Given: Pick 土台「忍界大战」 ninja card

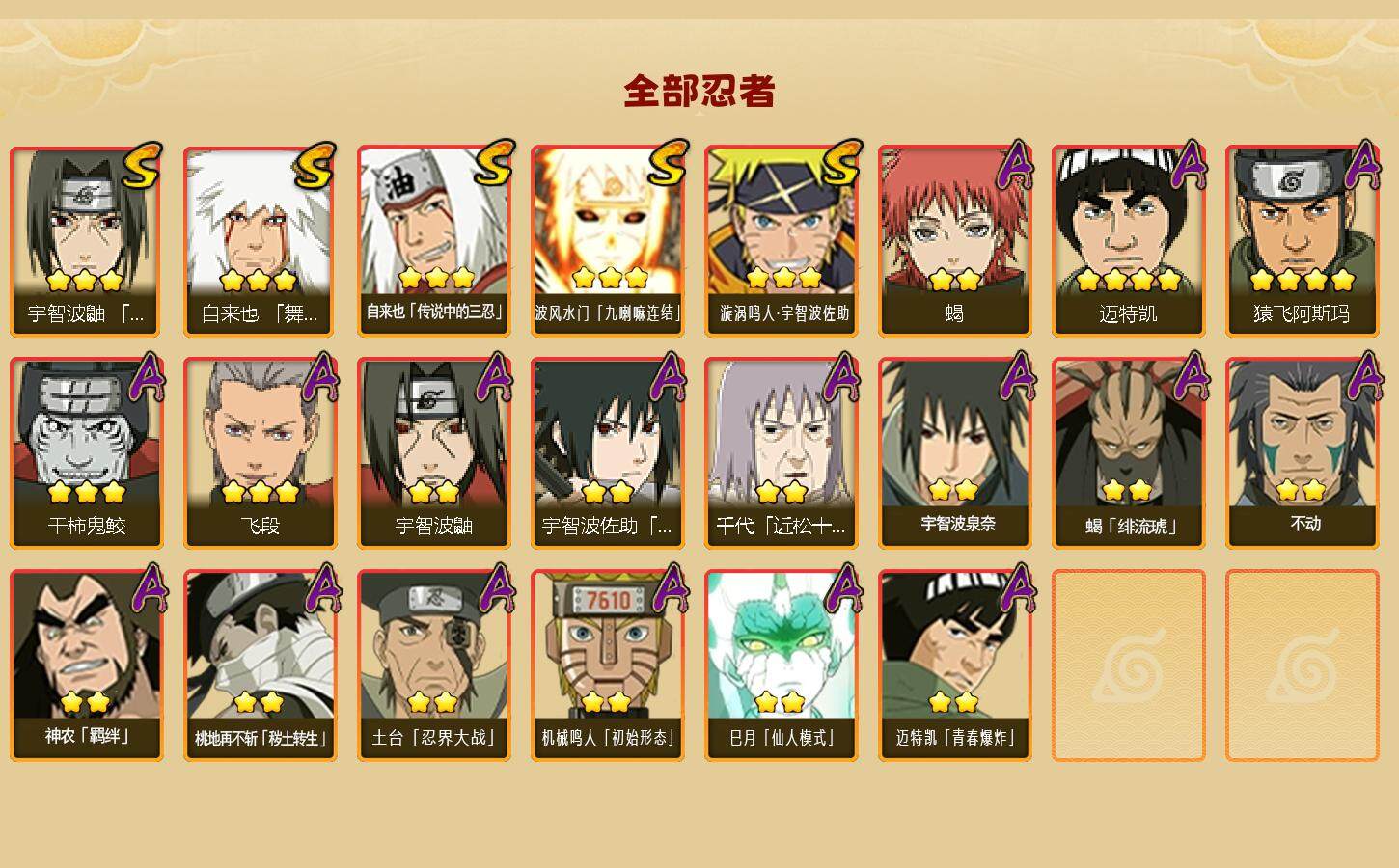Looking at the screenshot, I should [433, 665].
